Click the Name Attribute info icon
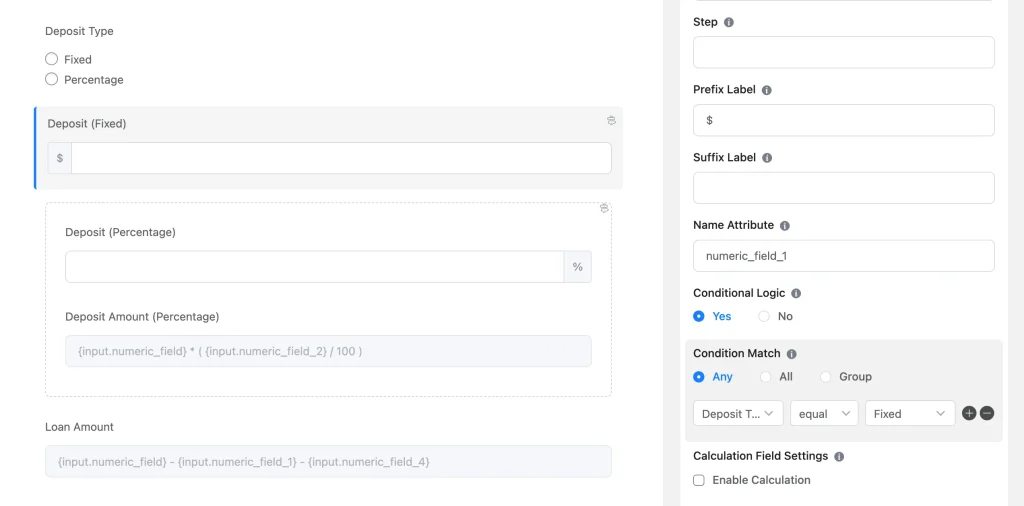1024x506 pixels. [784, 226]
